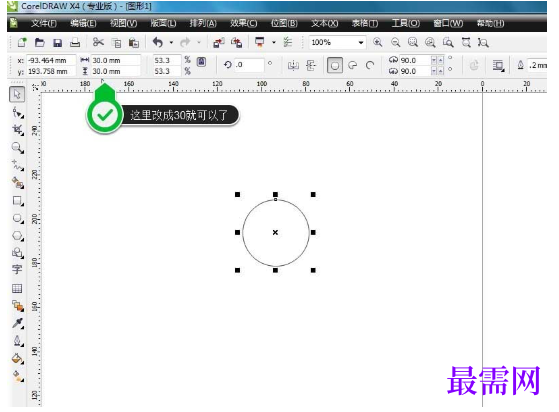Select the Freehand tool
This screenshot has width=559, height=412.
pyautogui.click(x=17, y=165)
